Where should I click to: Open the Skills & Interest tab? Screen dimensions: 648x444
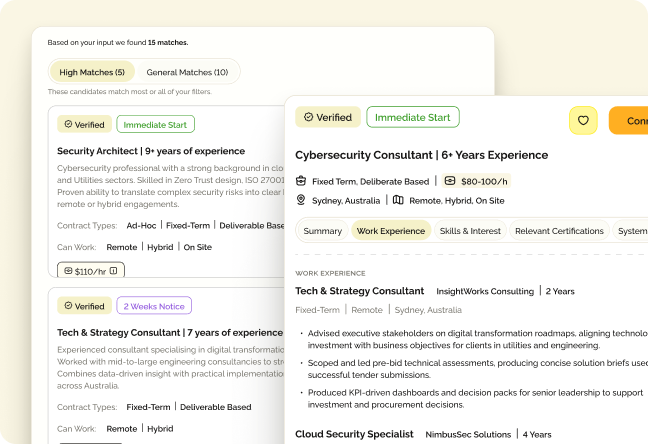[470, 231]
